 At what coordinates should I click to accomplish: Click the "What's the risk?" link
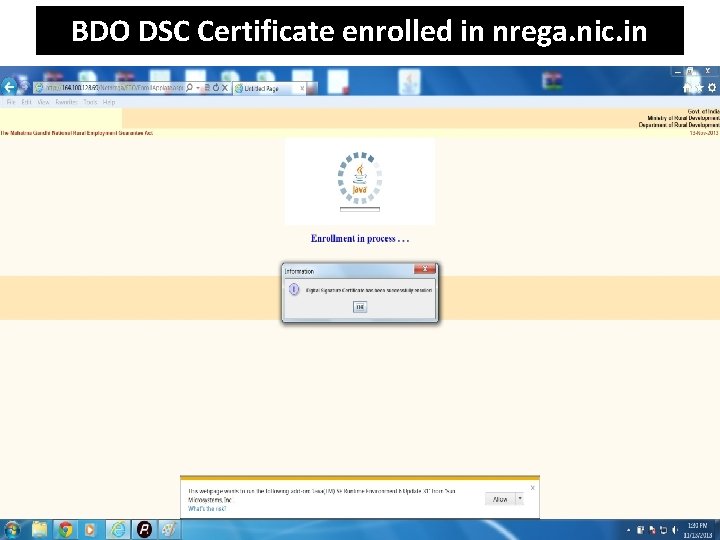pyautogui.click(x=207, y=508)
